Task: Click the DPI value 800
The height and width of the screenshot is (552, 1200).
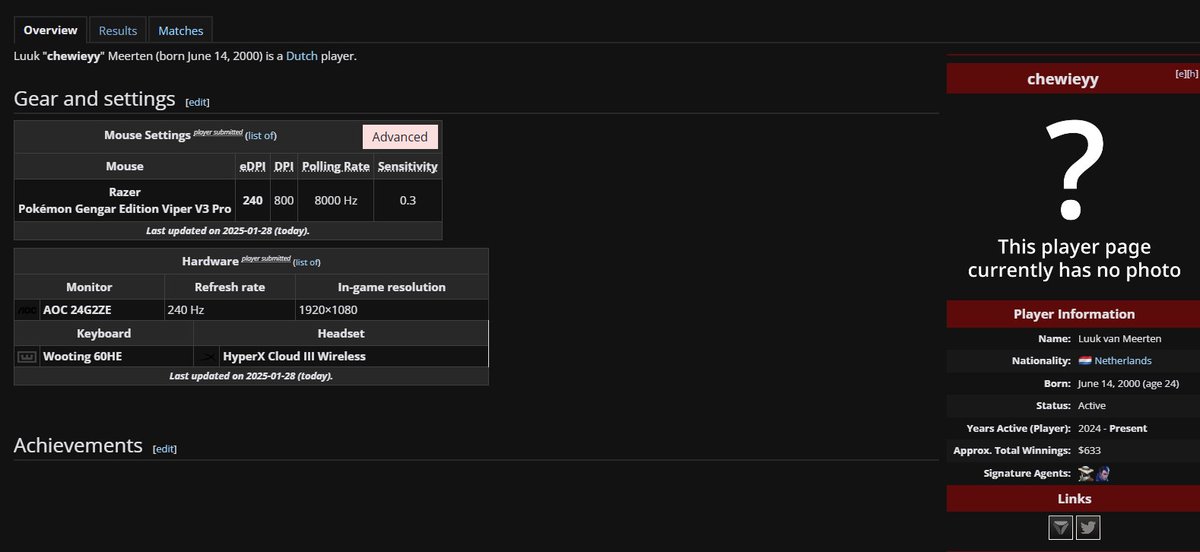Action: coord(284,201)
